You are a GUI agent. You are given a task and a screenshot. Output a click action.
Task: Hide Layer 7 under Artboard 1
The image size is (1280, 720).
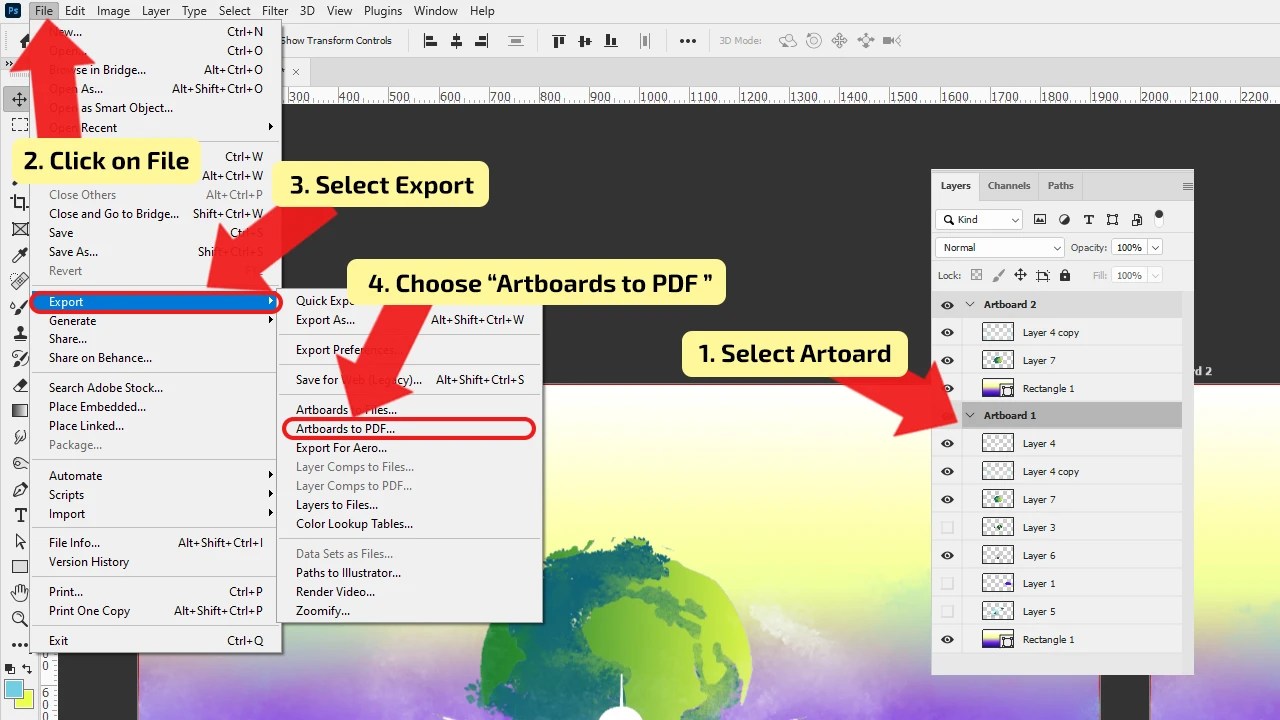click(946, 499)
